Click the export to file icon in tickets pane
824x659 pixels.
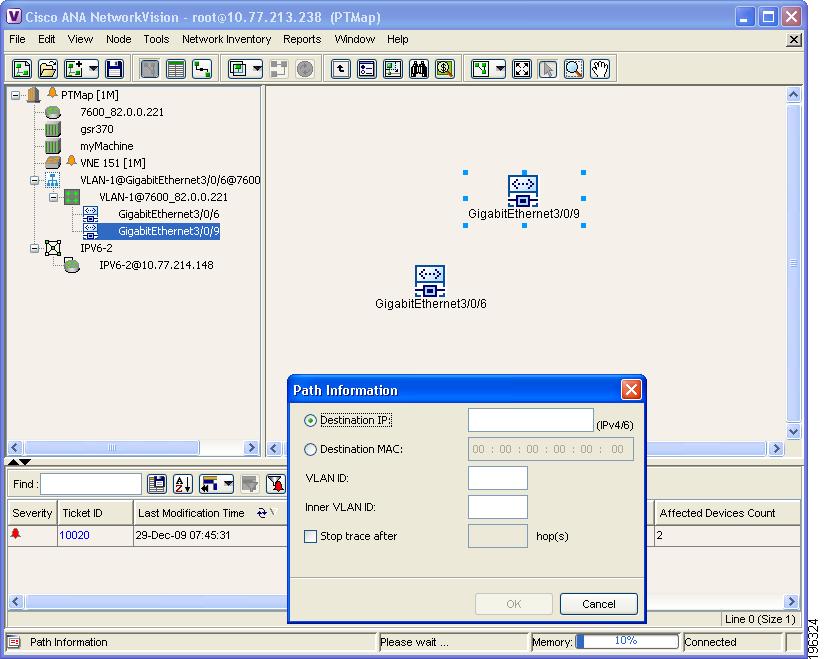coord(157,483)
